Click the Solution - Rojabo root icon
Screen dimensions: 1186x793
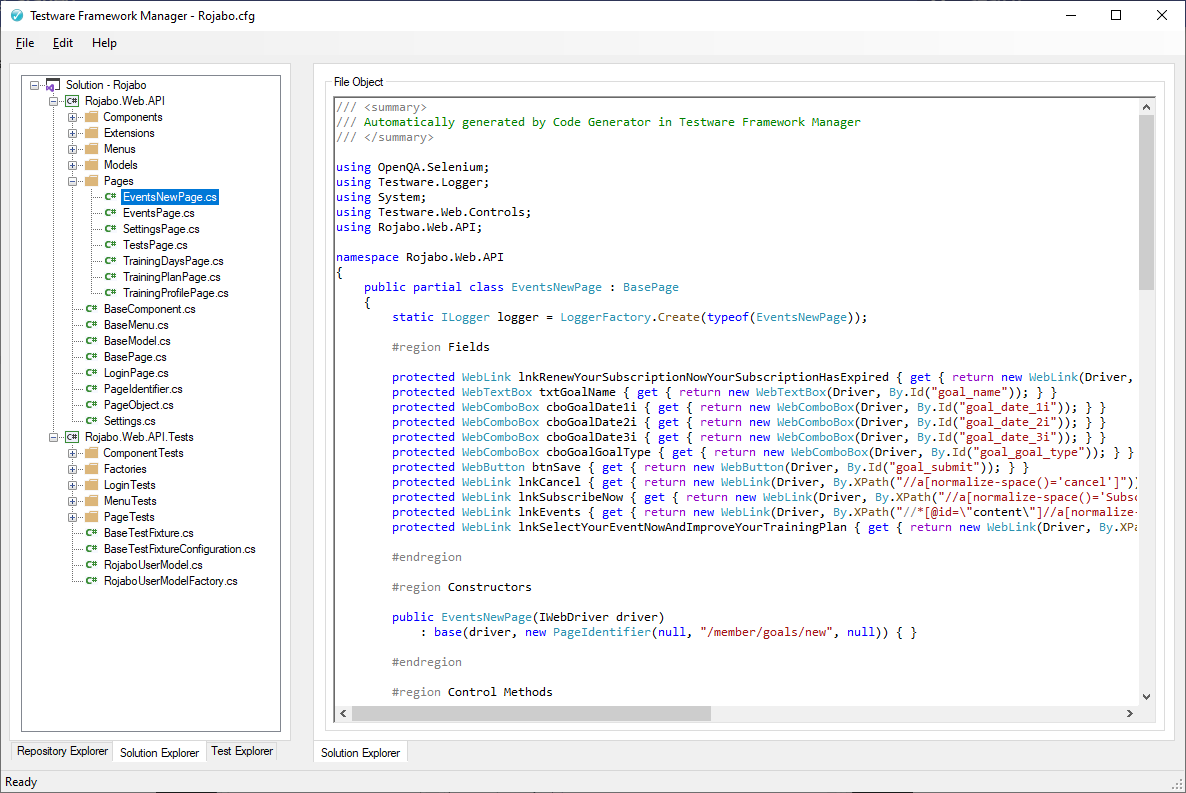(x=53, y=85)
